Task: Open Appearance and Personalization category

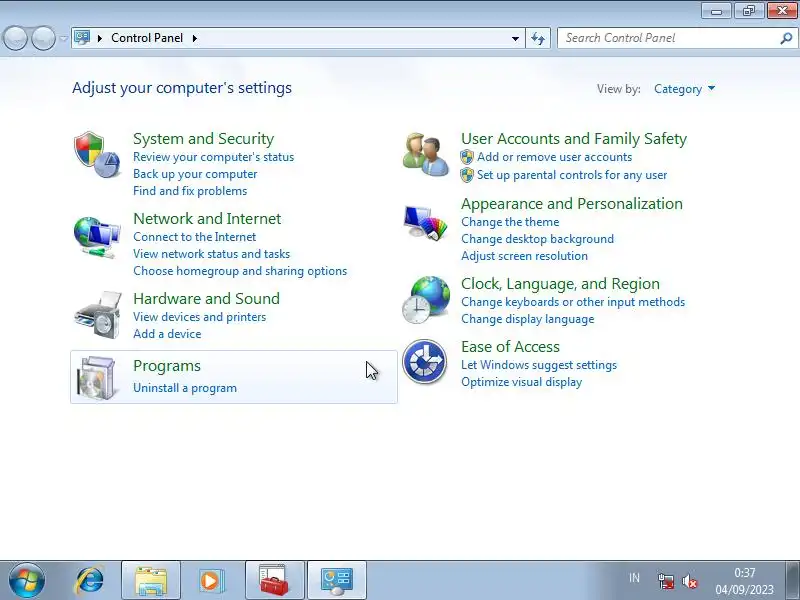Action: 572,204
